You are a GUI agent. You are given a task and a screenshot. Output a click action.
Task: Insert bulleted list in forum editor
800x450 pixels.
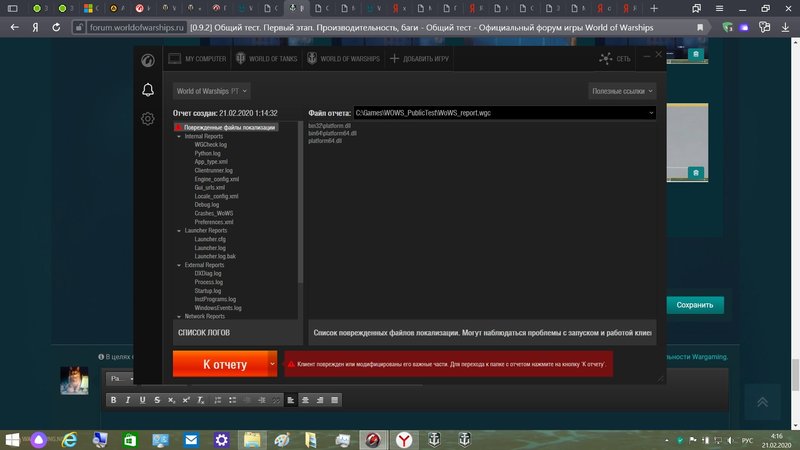(x=233, y=400)
